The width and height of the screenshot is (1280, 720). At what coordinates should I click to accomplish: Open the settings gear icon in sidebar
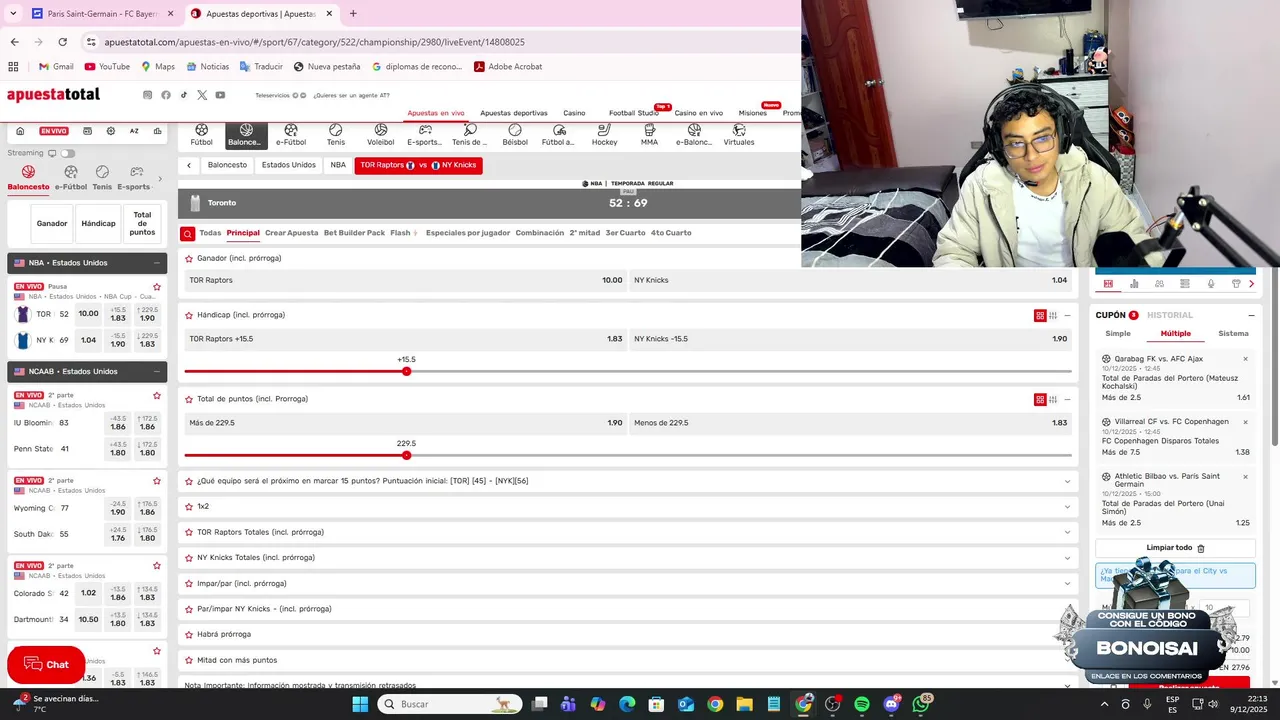point(111,131)
